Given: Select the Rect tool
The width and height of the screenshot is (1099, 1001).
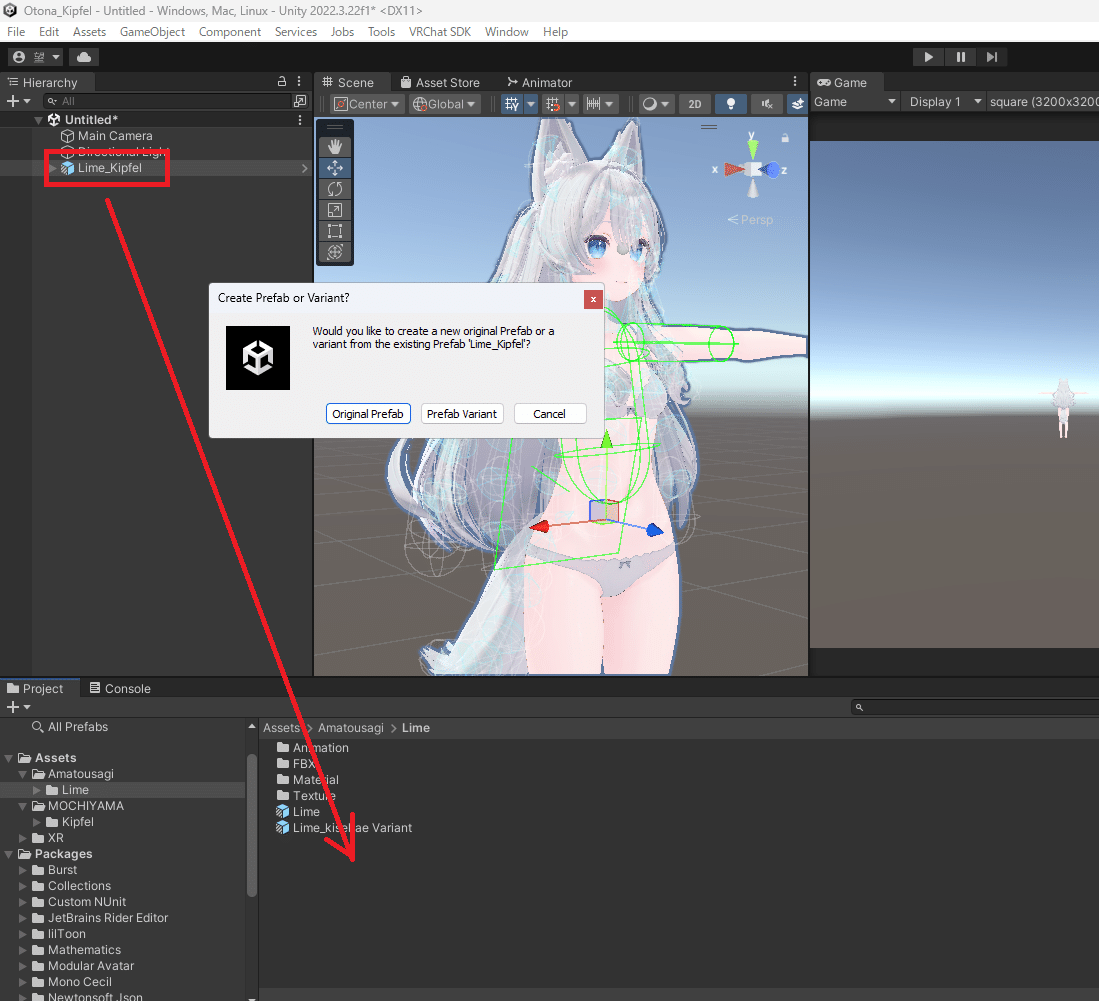Looking at the screenshot, I should point(335,230).
